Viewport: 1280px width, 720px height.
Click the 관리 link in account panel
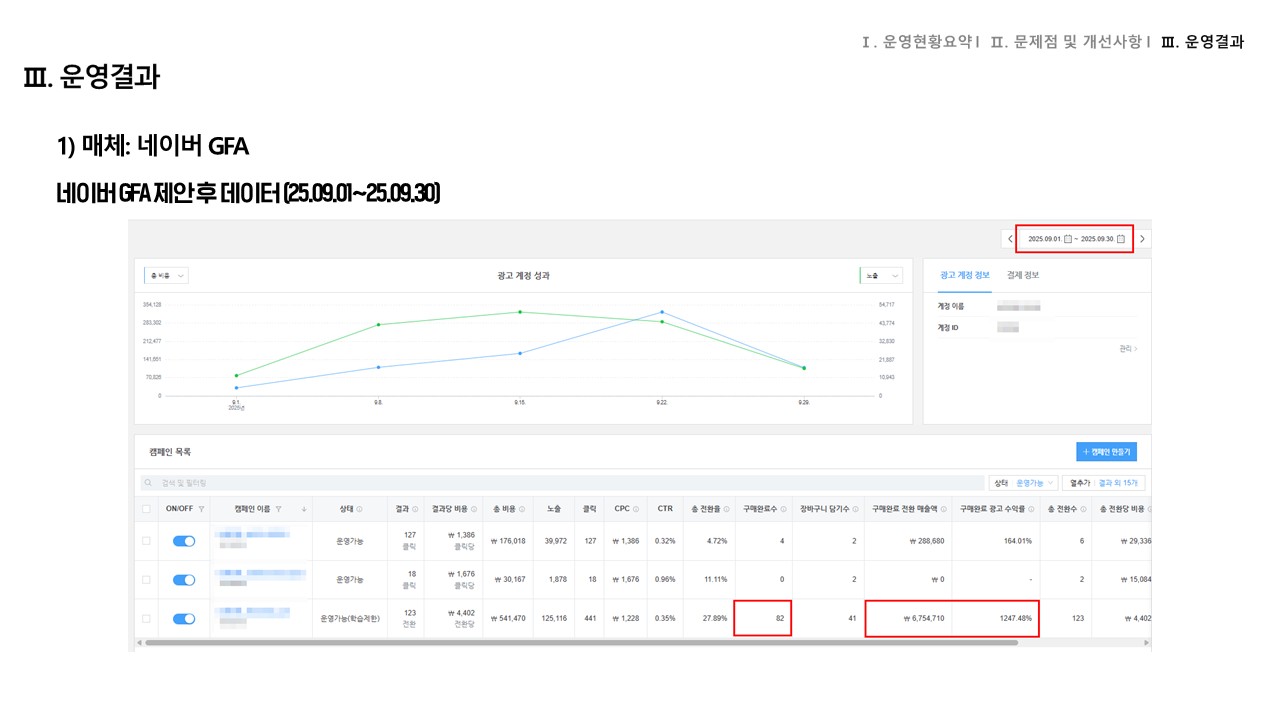[1128, 349]
